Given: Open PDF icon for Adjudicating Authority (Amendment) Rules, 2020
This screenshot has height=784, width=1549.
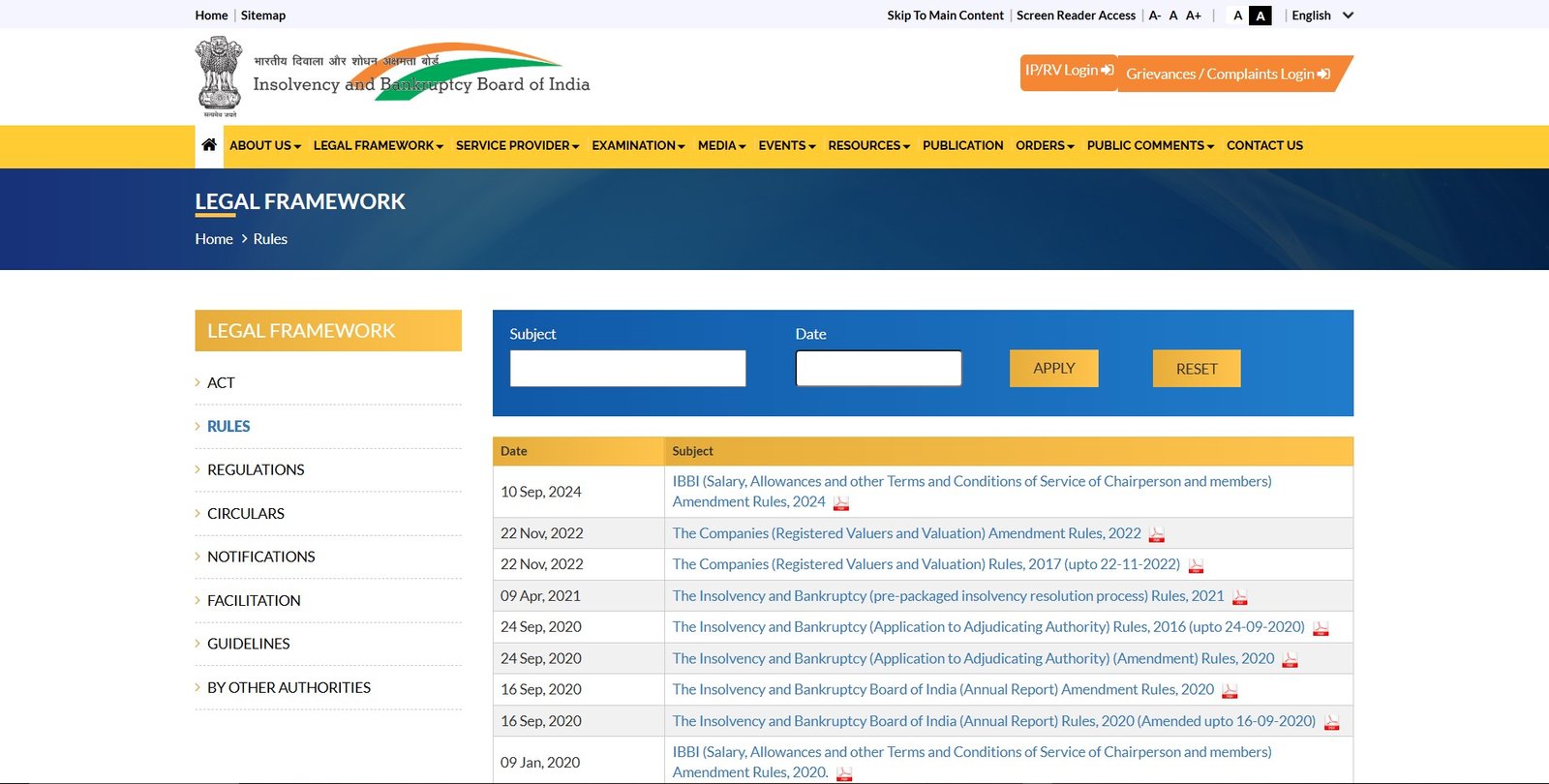Looking at the screenshot, I should [1290, 660].
